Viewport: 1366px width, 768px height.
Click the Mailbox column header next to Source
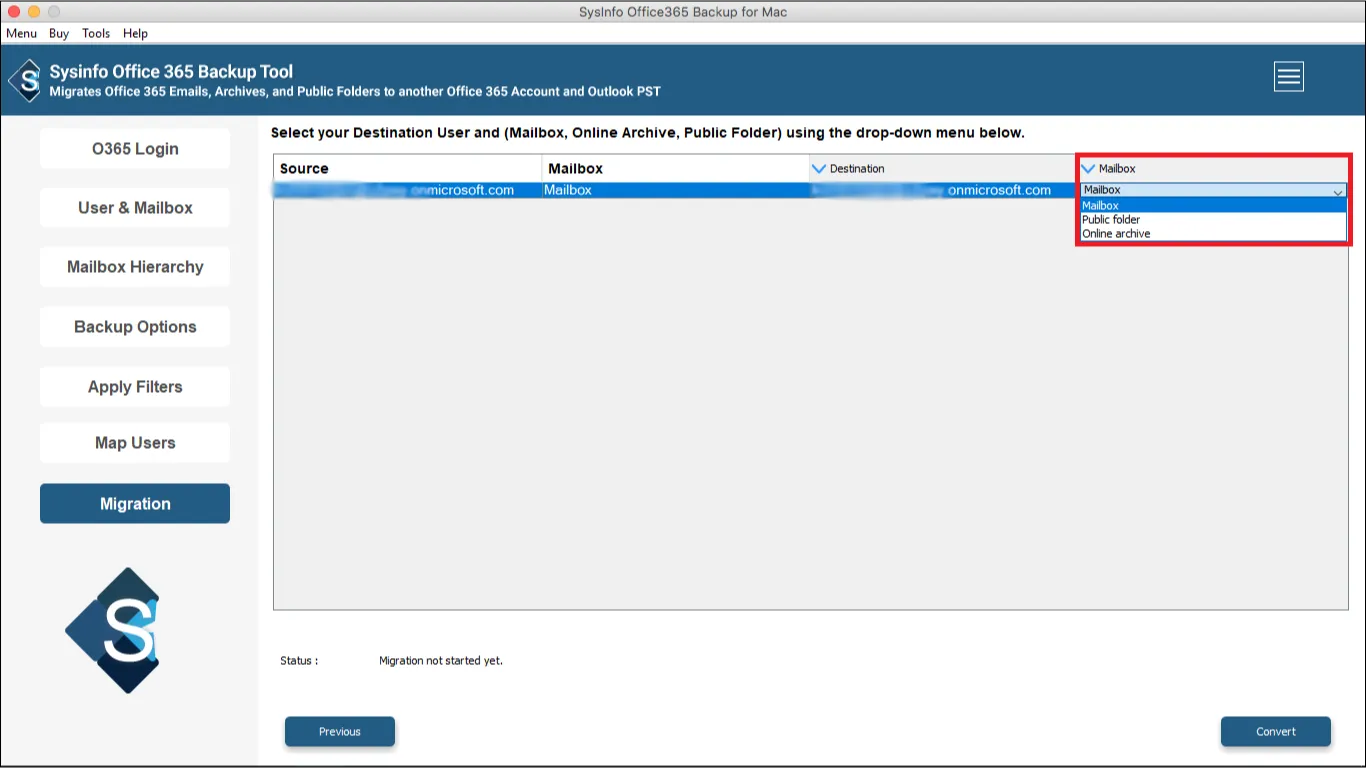click(675, 169)
